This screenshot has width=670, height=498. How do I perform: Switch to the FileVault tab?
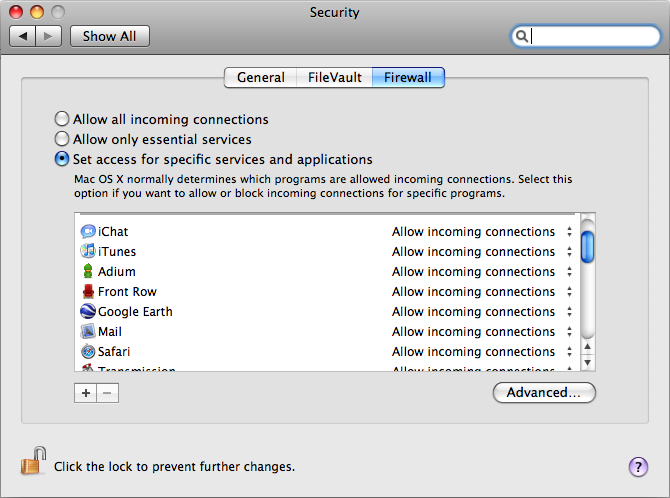tap(335, 77)
